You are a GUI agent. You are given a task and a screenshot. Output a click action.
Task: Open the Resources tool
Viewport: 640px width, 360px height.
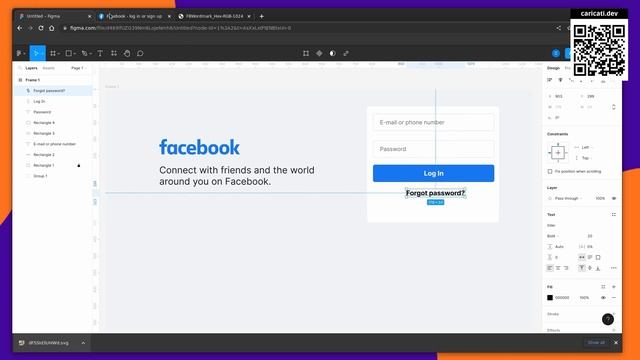(x=114, y=53)
